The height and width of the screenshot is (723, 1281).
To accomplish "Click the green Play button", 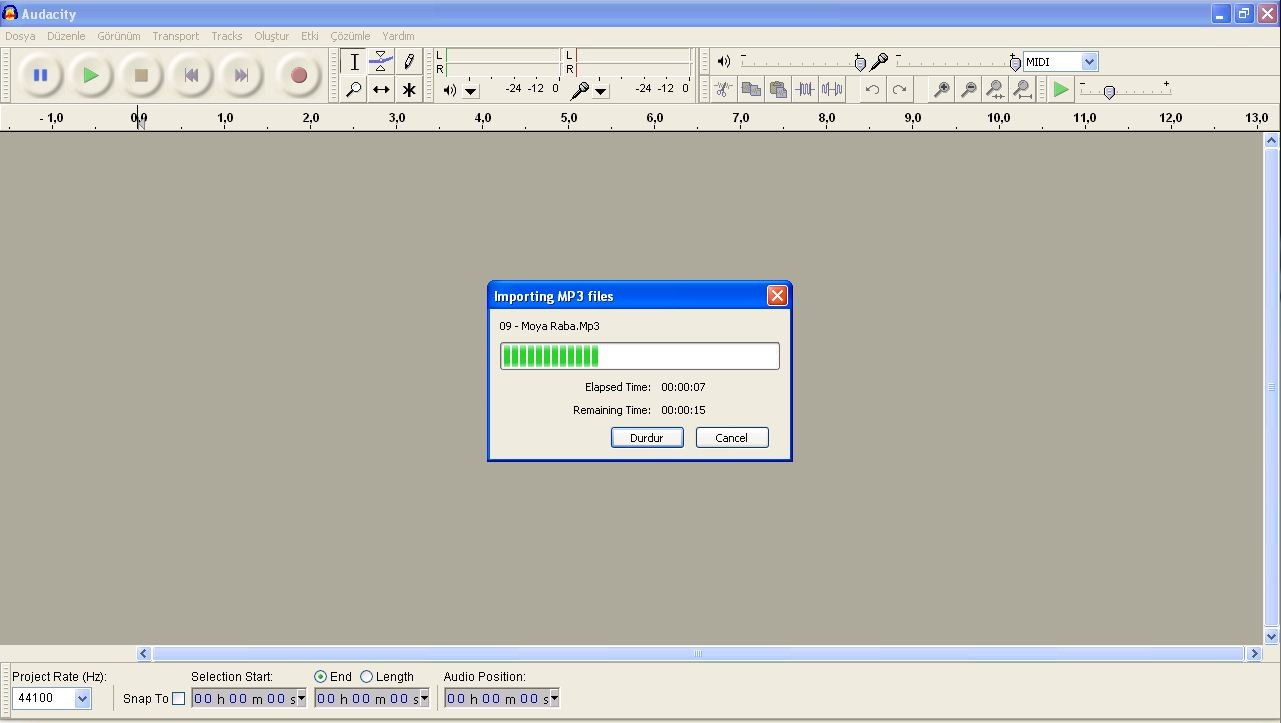I will (91, 75).
